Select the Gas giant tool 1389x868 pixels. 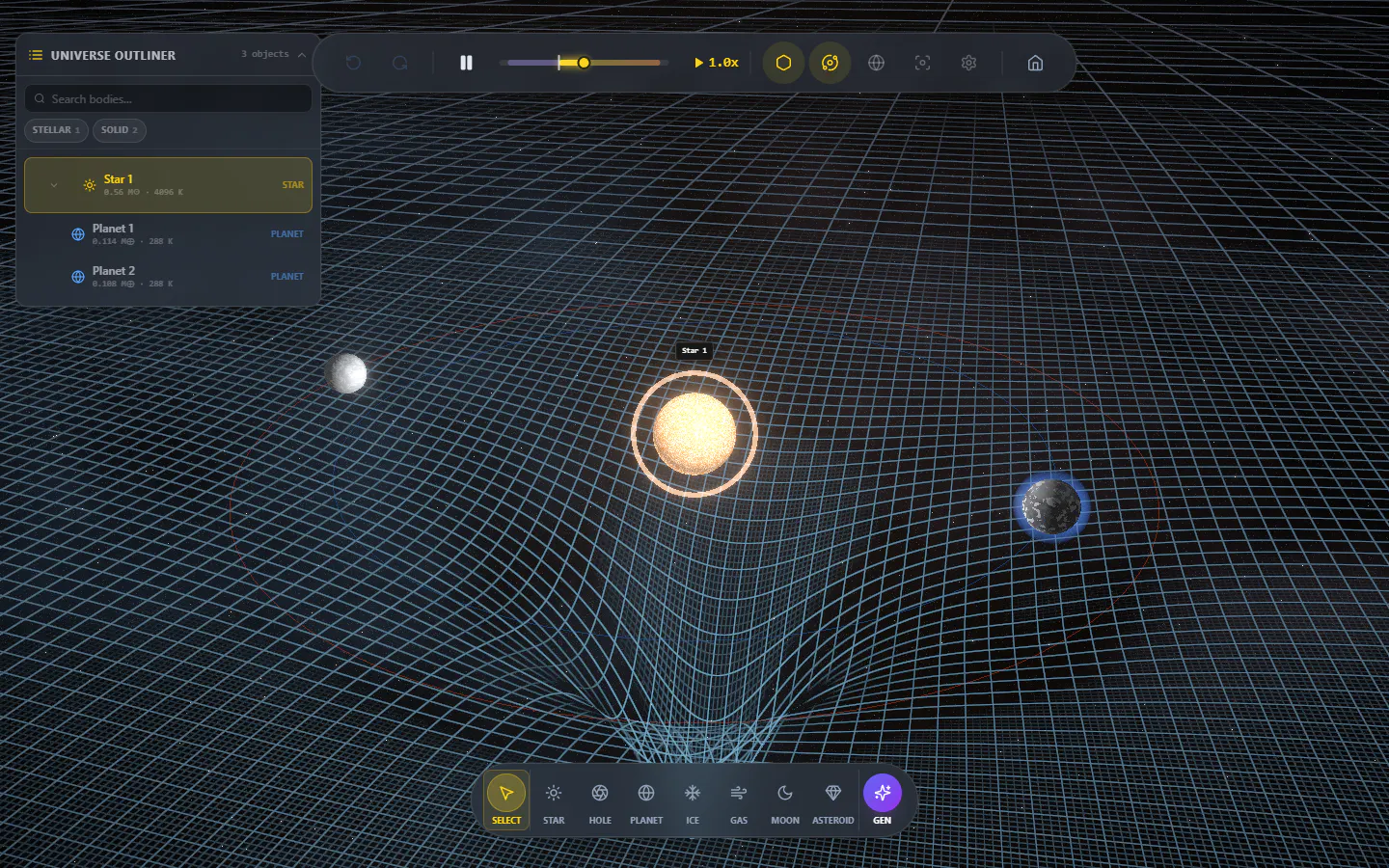739,800
